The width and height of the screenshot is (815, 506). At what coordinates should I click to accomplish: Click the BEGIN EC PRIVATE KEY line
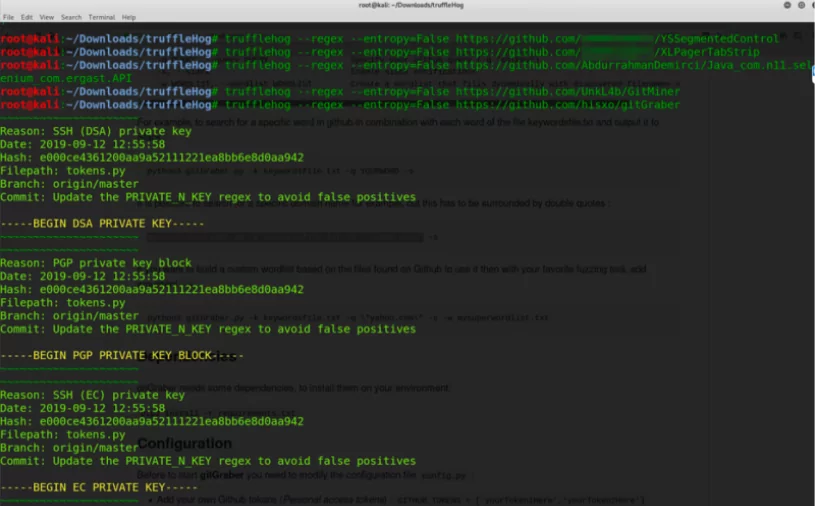(x=99, y=487)
